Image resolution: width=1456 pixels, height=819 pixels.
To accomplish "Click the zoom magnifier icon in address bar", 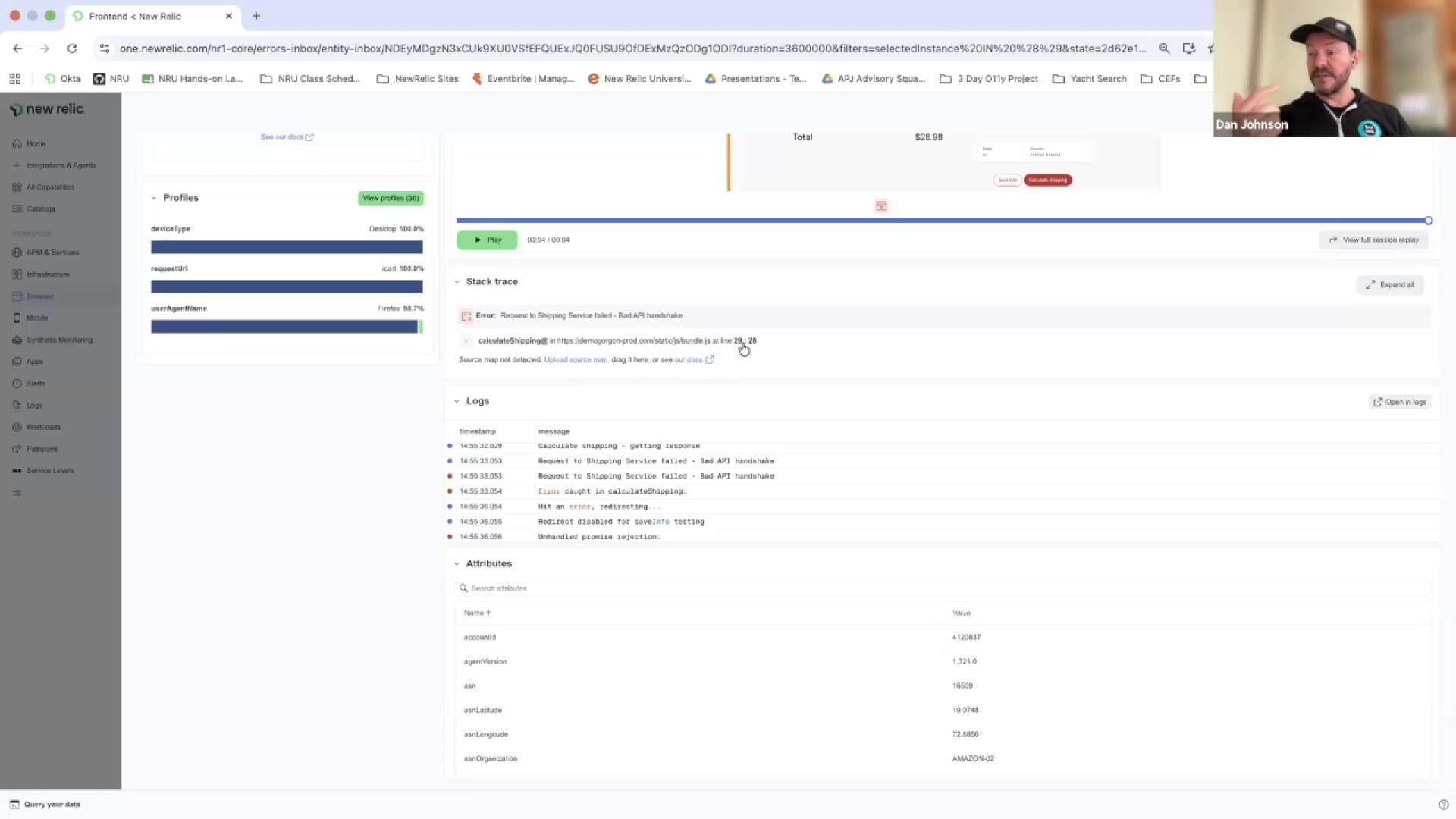I will (x=1164, y=49).
